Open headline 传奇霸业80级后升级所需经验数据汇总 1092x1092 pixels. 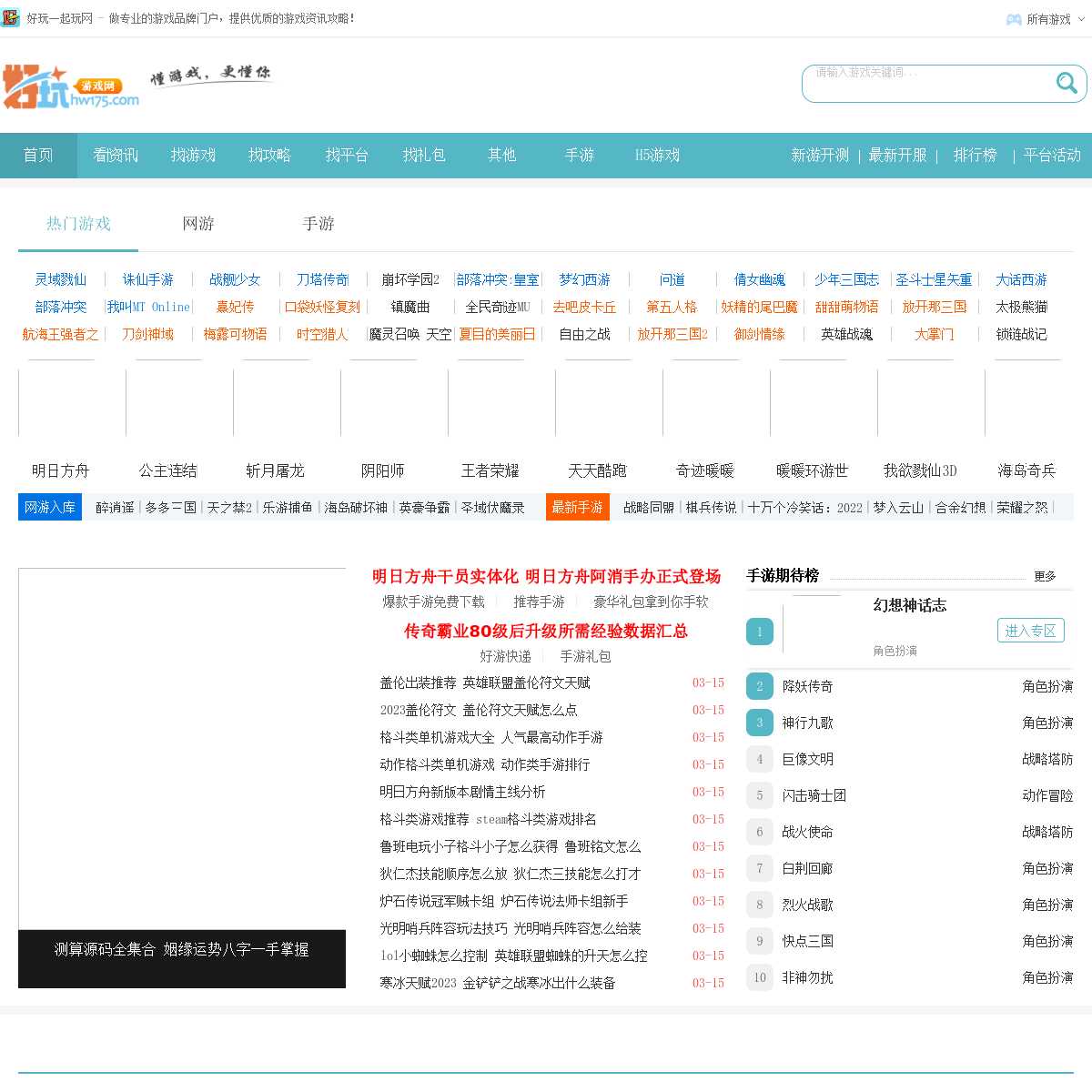(x=546, y=631)
